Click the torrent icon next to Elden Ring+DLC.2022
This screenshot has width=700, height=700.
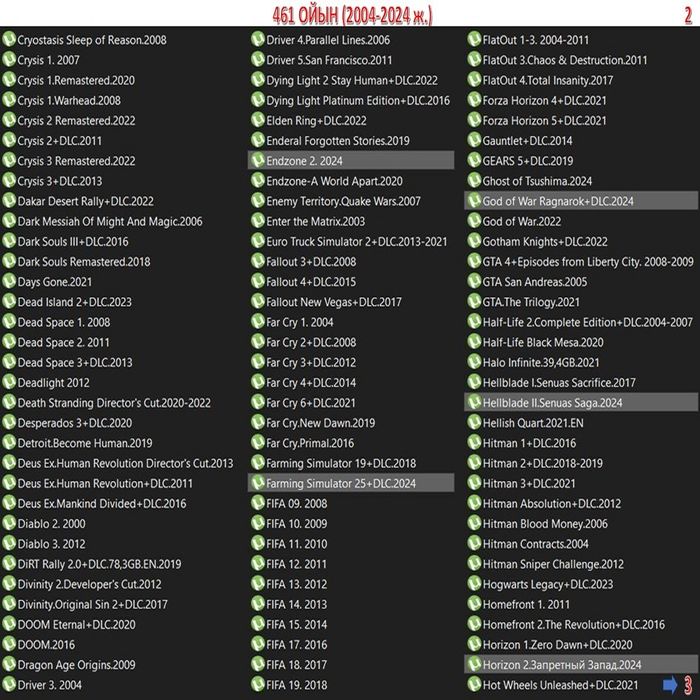point(258,120)
